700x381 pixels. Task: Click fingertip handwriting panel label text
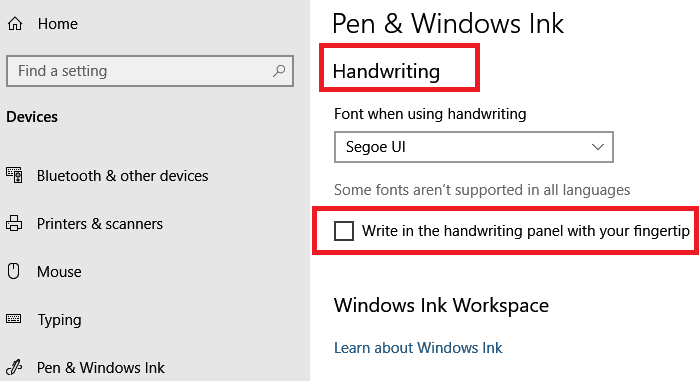coord(525,231)
